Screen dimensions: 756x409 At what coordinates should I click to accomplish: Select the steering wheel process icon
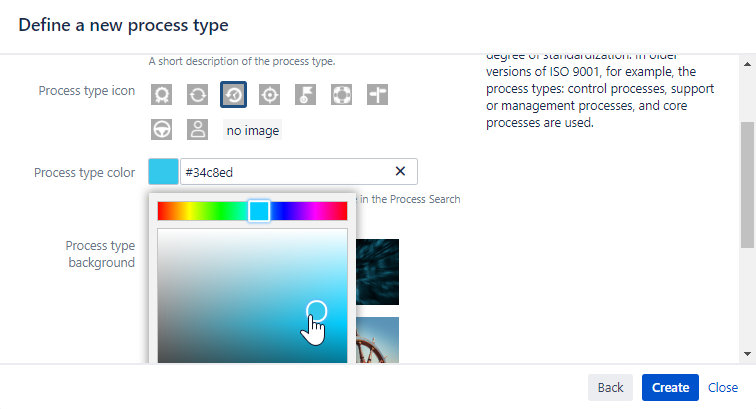tap(162, 130)
